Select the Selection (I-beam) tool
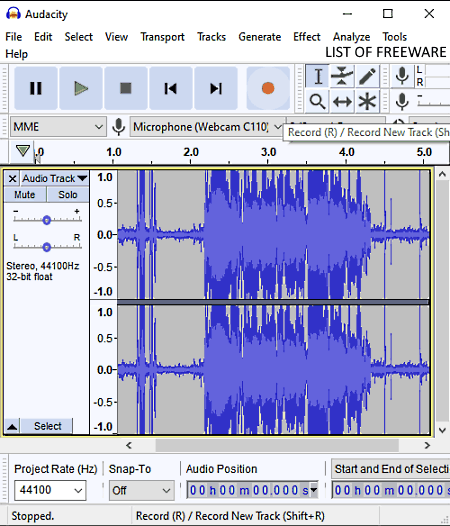 pyautogui.click(x=317, y=76)
